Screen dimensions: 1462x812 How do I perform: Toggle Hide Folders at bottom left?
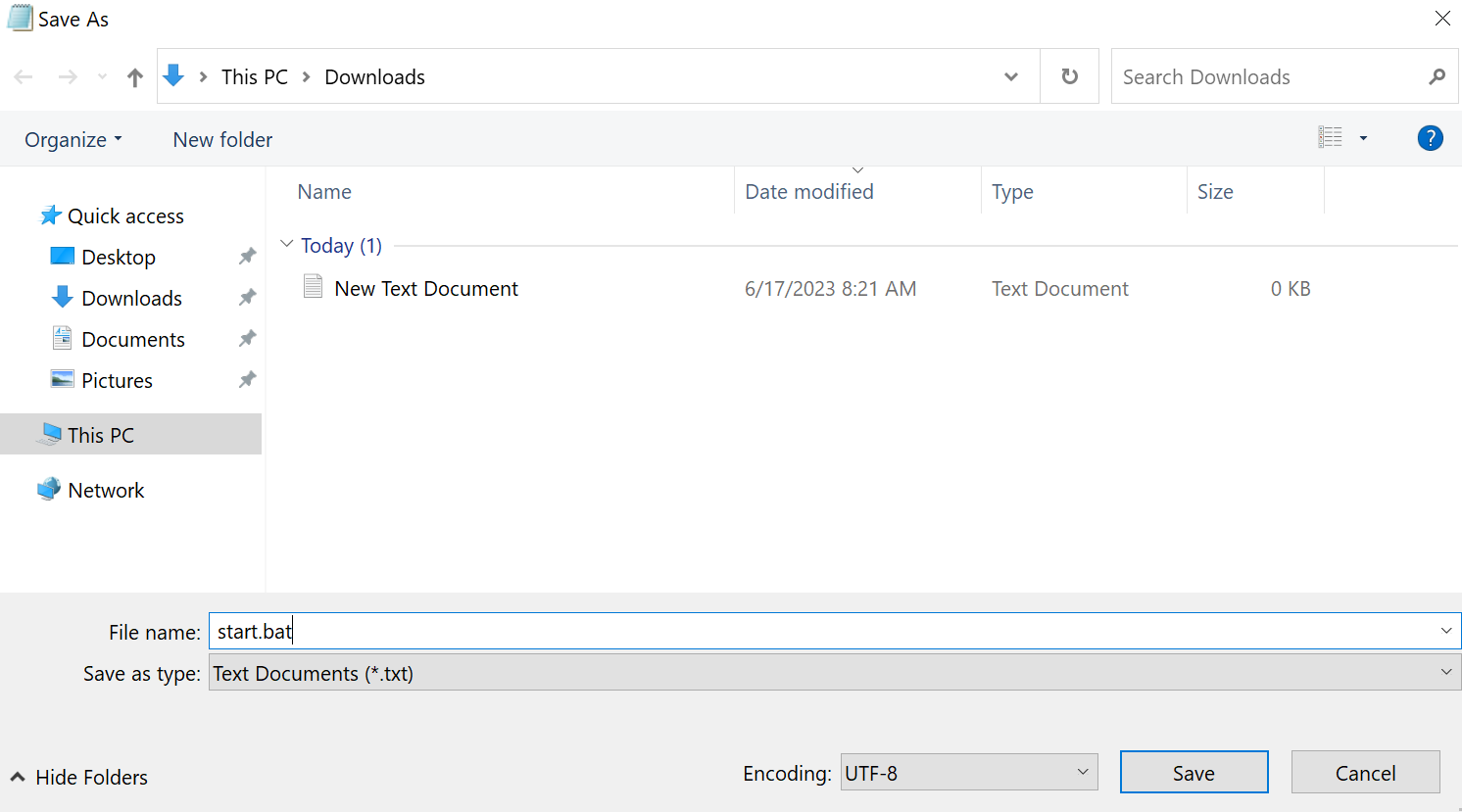point(79,777)
